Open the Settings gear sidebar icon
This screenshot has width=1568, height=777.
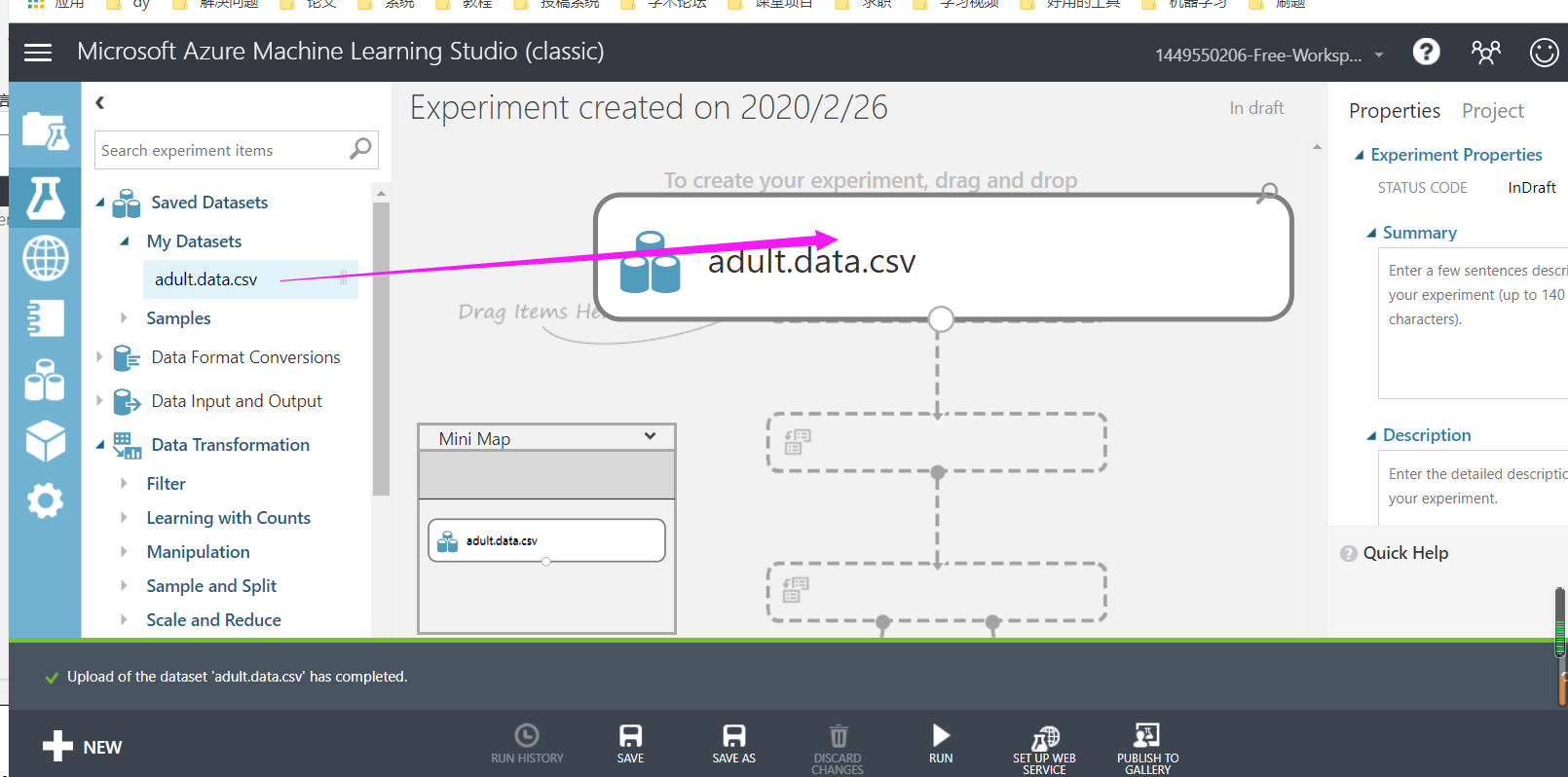tap(45, 501)
